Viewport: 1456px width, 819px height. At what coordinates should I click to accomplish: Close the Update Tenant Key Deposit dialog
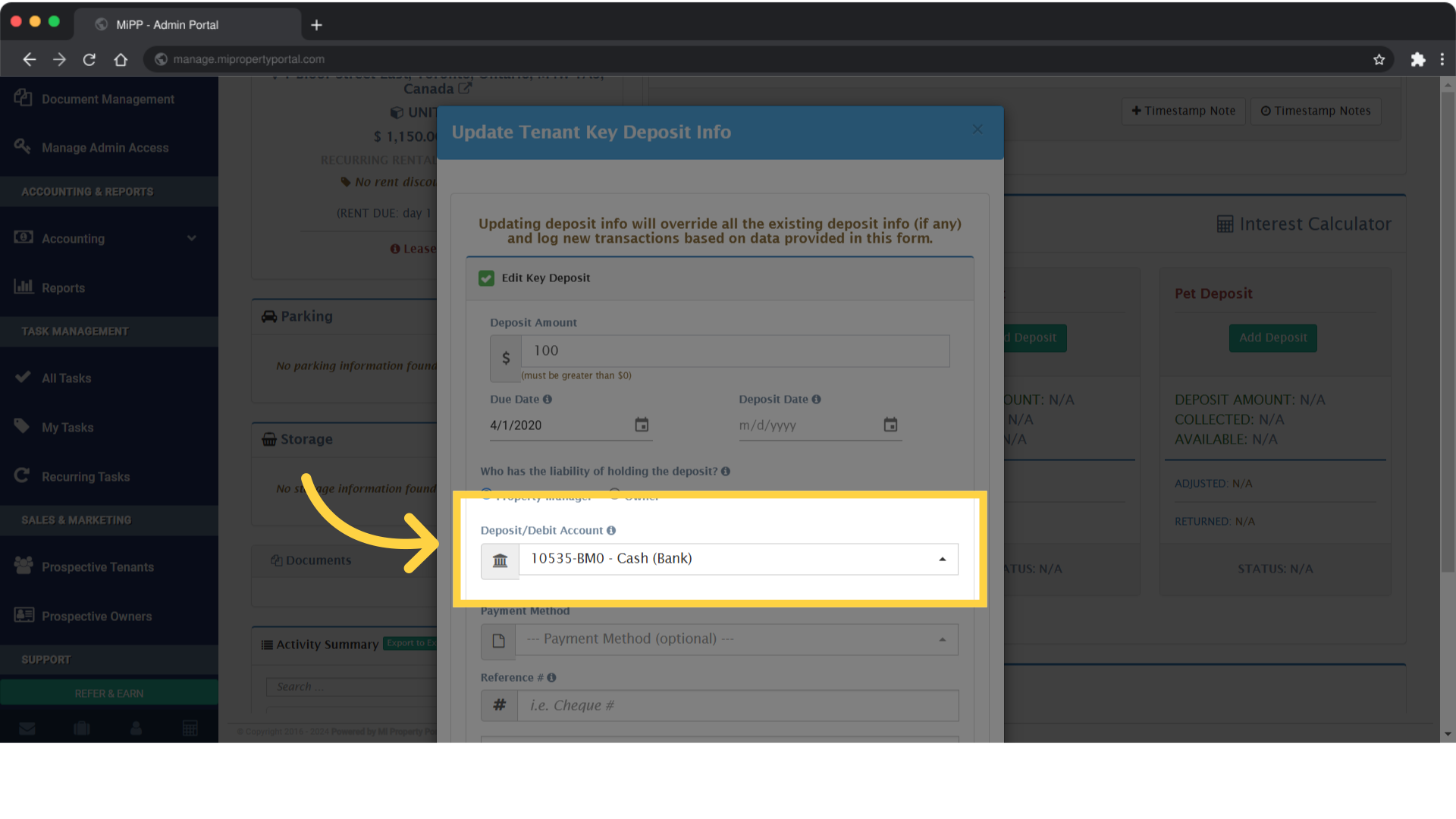point(977,130)
